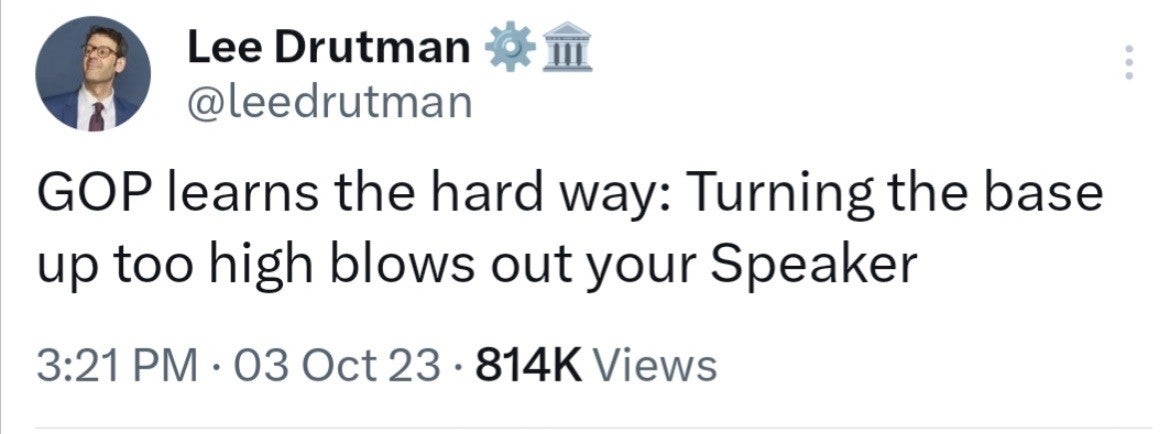
Task: Open Lee Drutman's profile picture
Action: (94, 74)
